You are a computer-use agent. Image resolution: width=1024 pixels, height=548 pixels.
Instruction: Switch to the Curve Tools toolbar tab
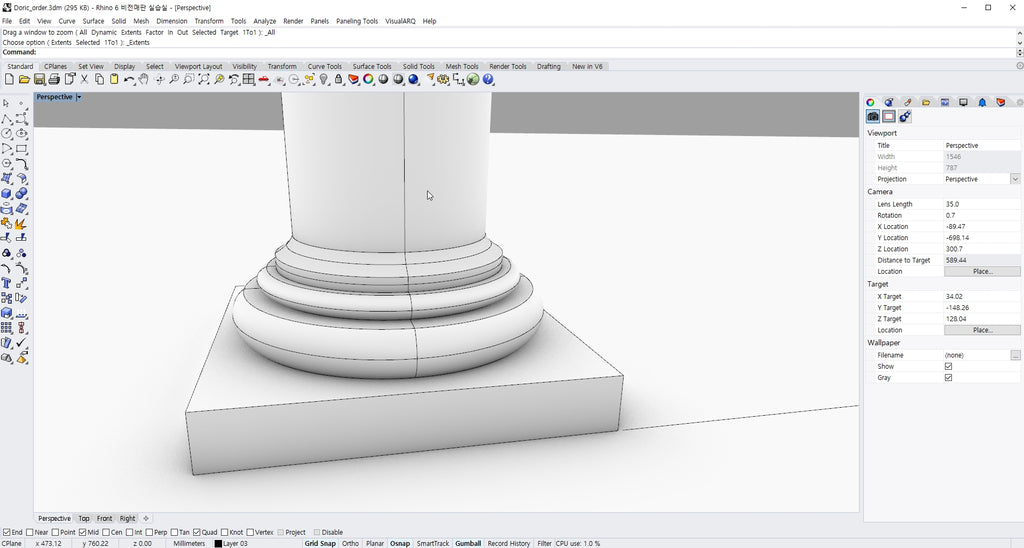click(x=324, y=67)
